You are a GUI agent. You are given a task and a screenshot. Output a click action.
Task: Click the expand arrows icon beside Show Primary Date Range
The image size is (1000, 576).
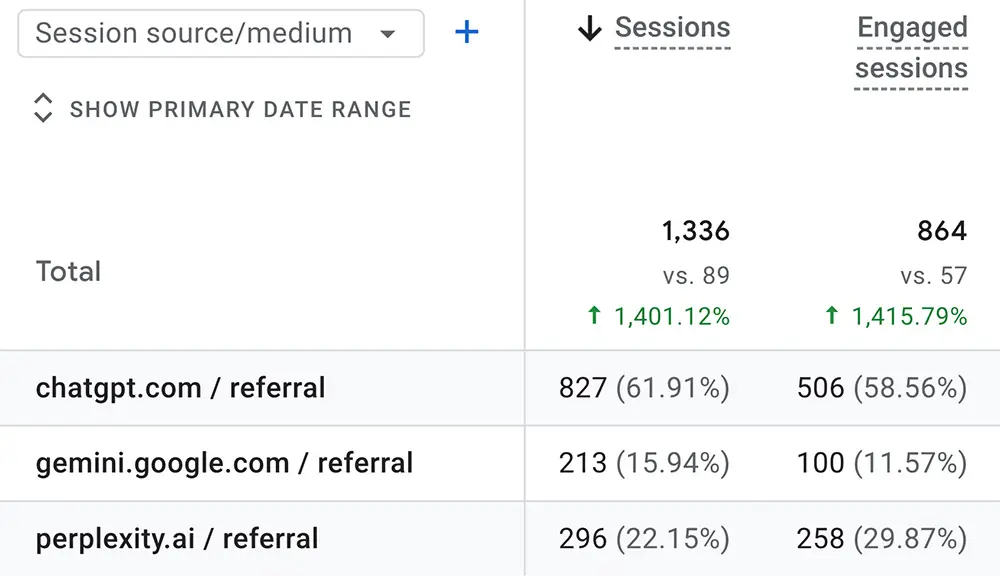pyautogui.click(x=43, y=108)
